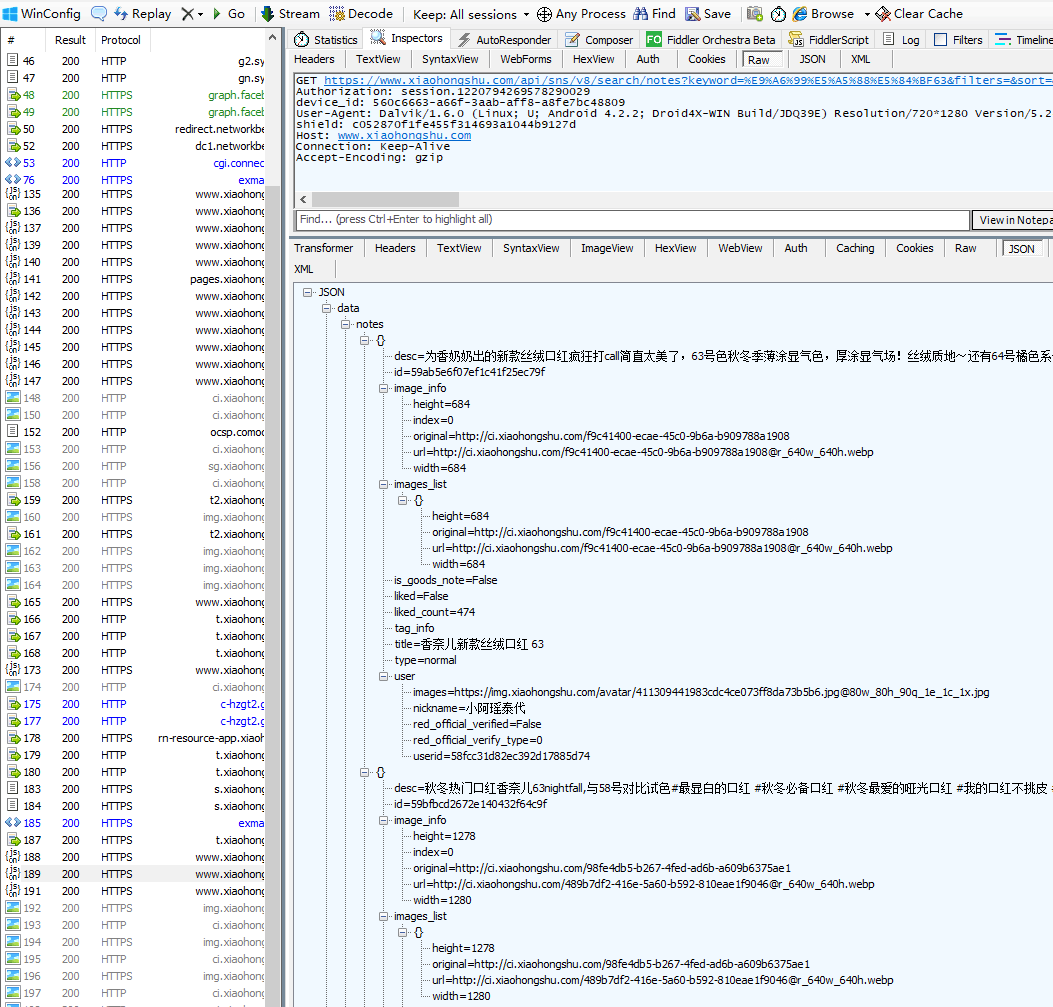1053x1007 pixels.
Task: Open the response Transformer tab
Action: (x=324, y=248)
